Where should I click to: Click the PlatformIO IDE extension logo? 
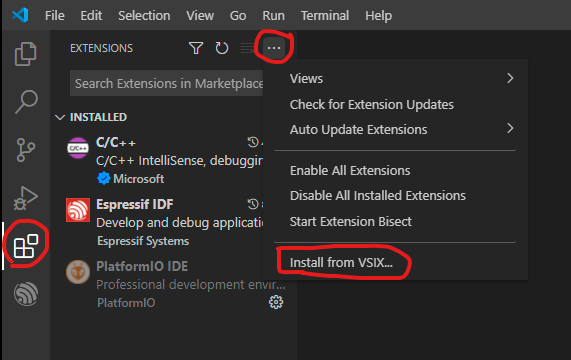(78, 272)
